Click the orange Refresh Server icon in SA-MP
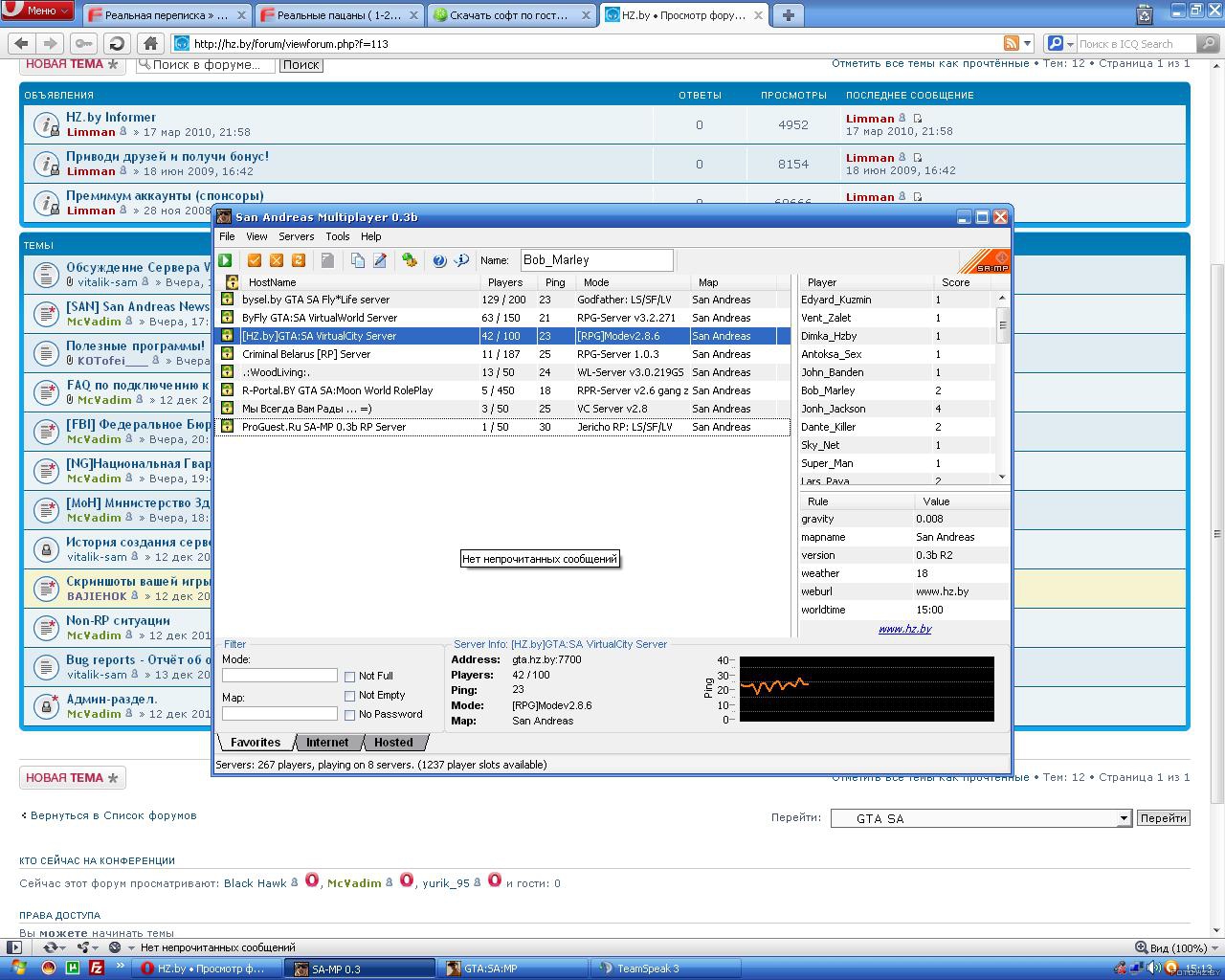 click(x=299, y=260)
